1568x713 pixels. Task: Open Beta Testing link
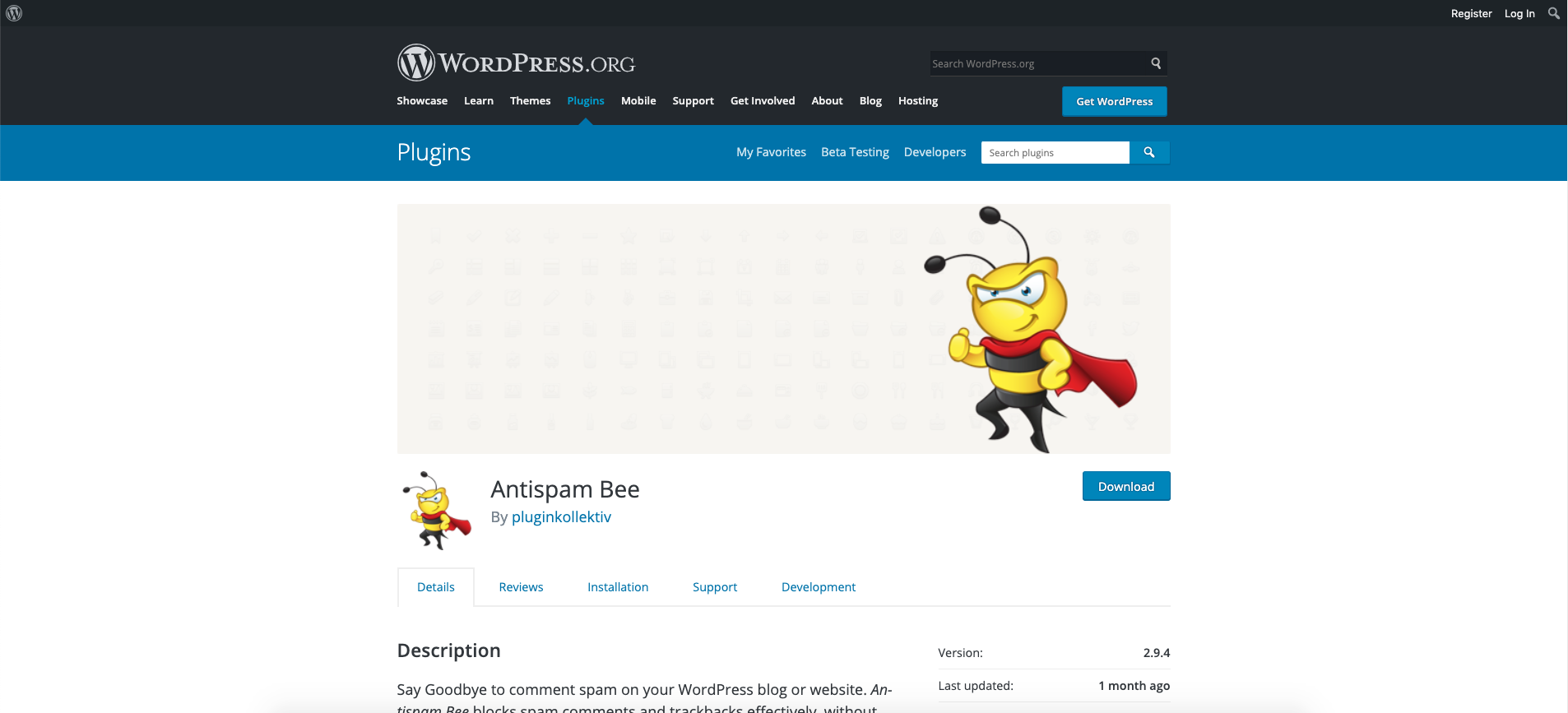pyautogui.click(x=855, y=152)
